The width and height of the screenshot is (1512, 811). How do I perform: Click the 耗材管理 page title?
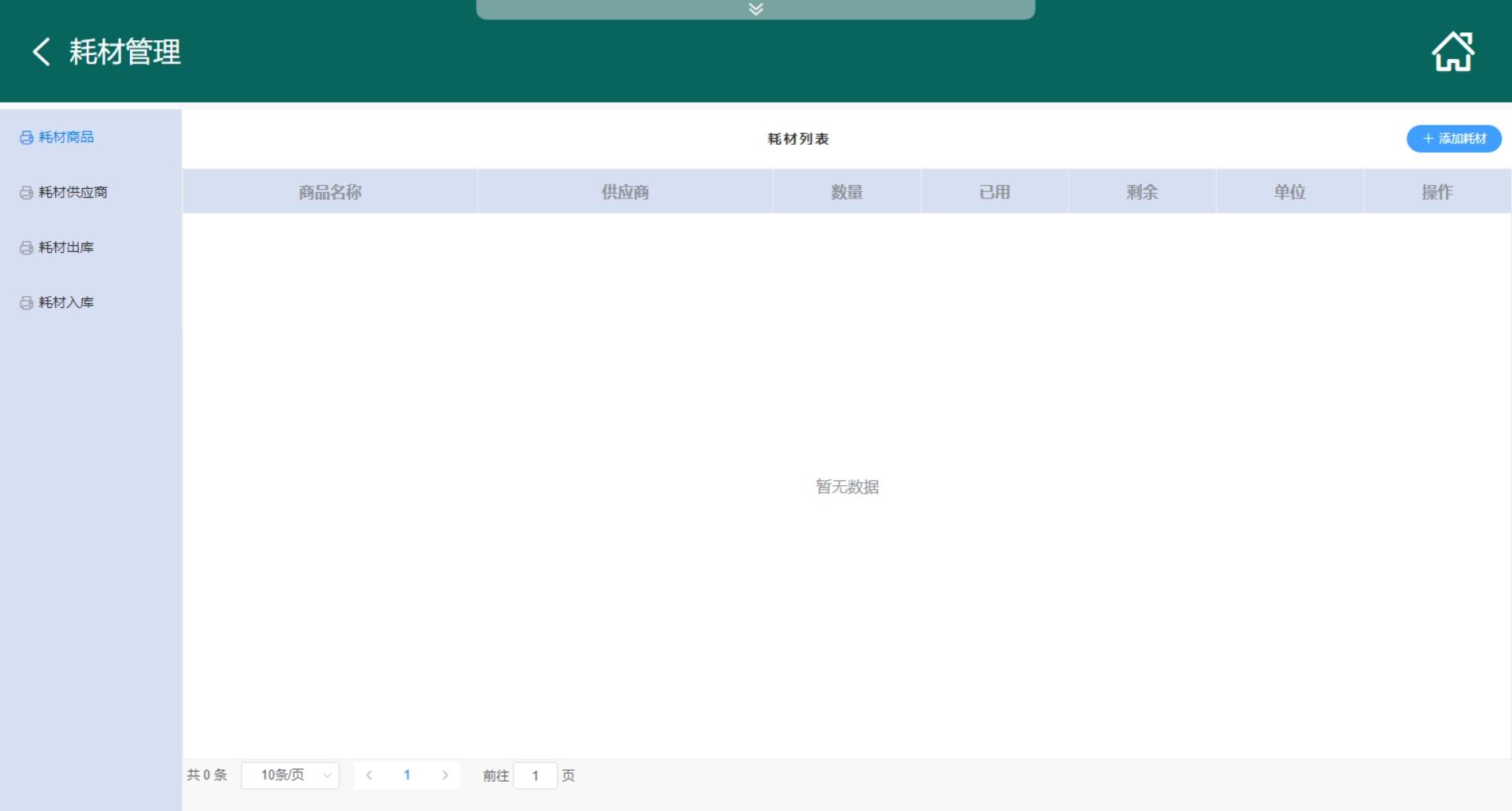click(125, 52)
